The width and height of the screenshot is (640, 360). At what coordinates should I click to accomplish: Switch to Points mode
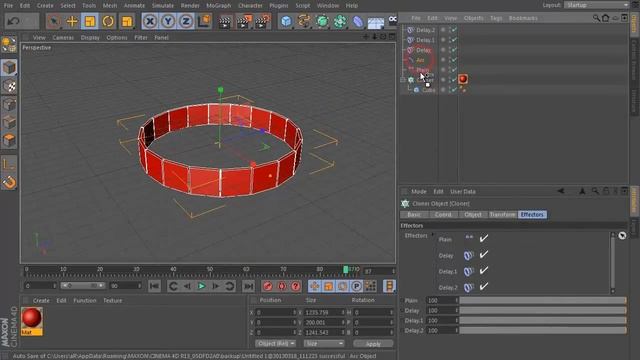click(9, 104)
